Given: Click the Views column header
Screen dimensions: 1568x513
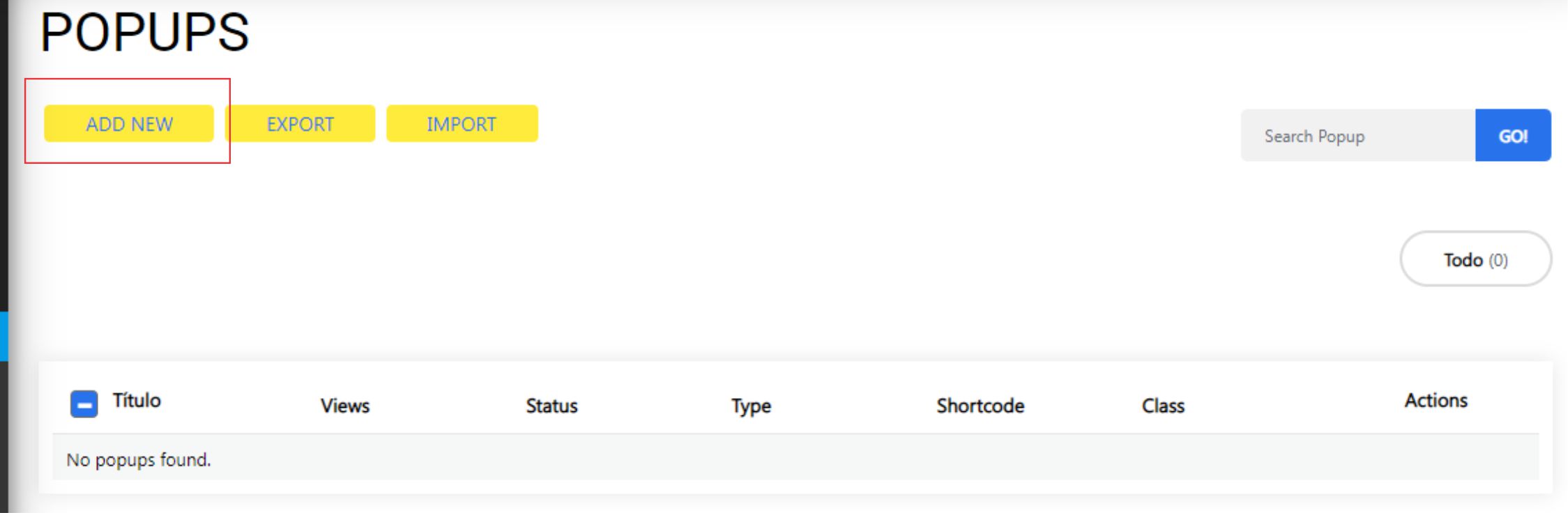Looking at the screenshot, I should (345, 406).
